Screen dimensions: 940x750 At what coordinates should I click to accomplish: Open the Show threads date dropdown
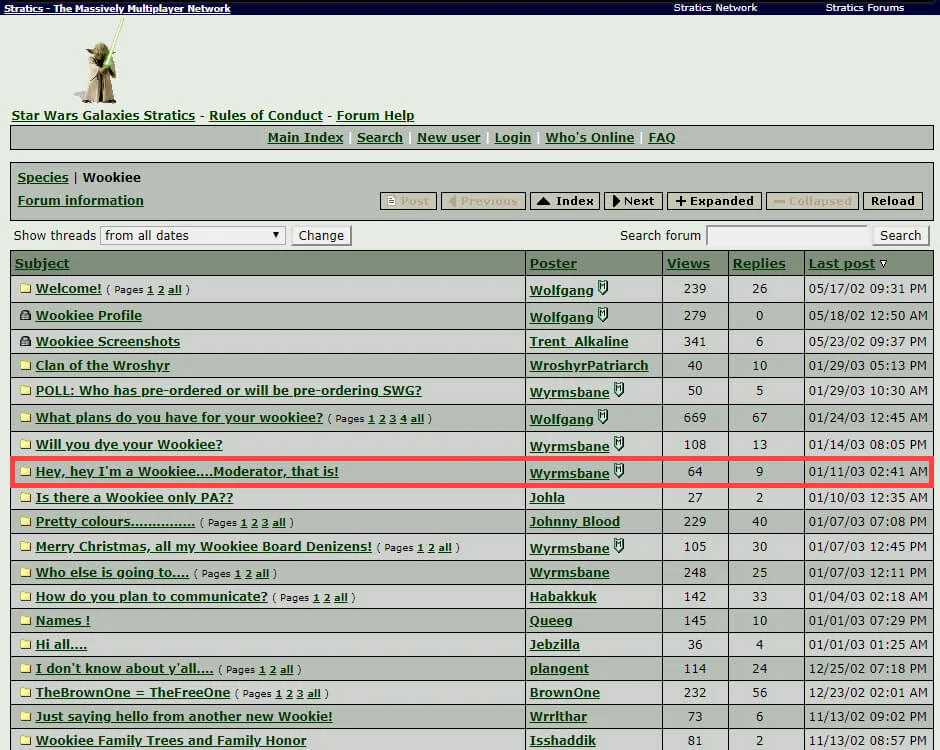[x=192, y=235]
